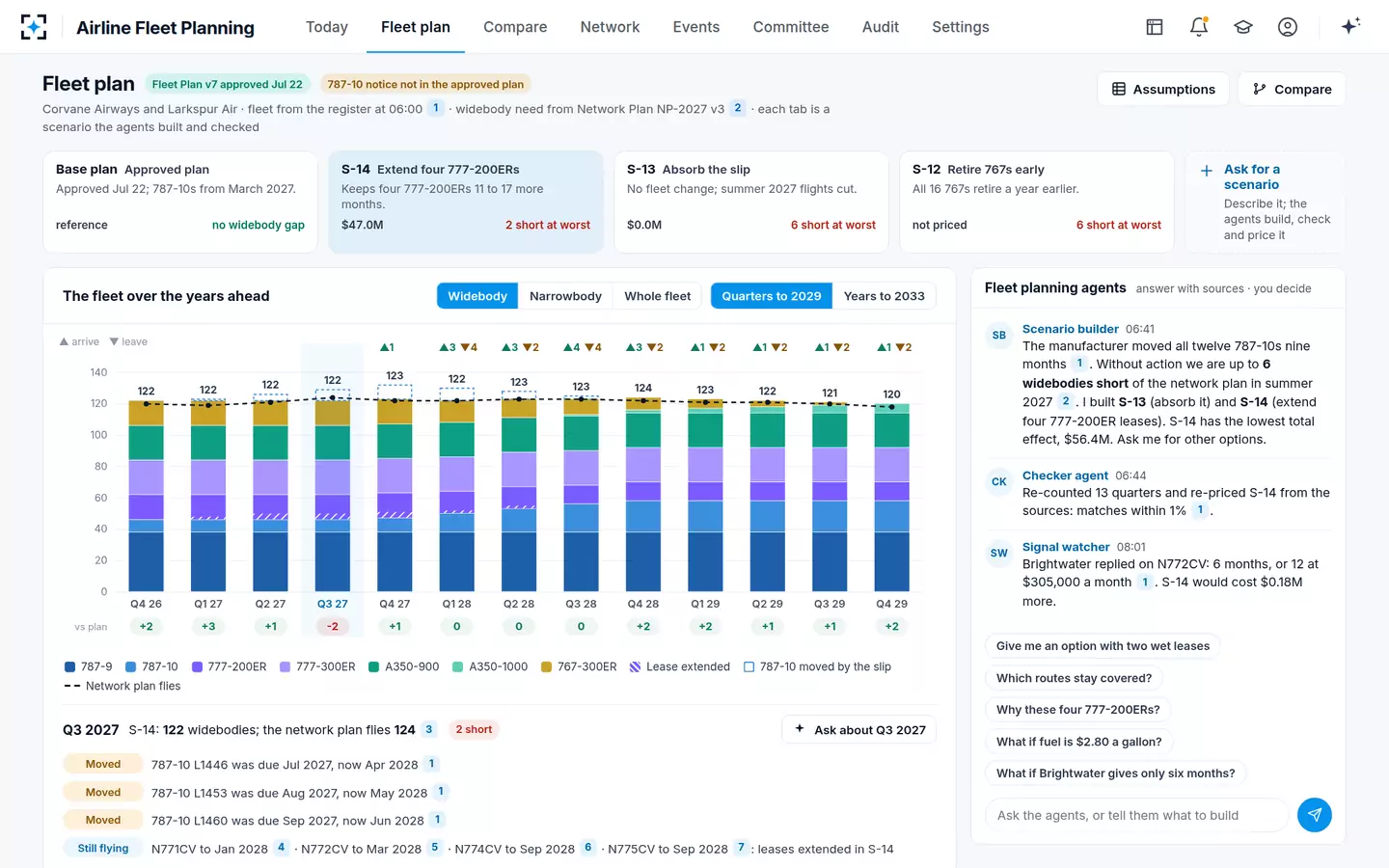Switch chart to Widebody fleet
Screen dimensions: 1389x868
[477, 296]
